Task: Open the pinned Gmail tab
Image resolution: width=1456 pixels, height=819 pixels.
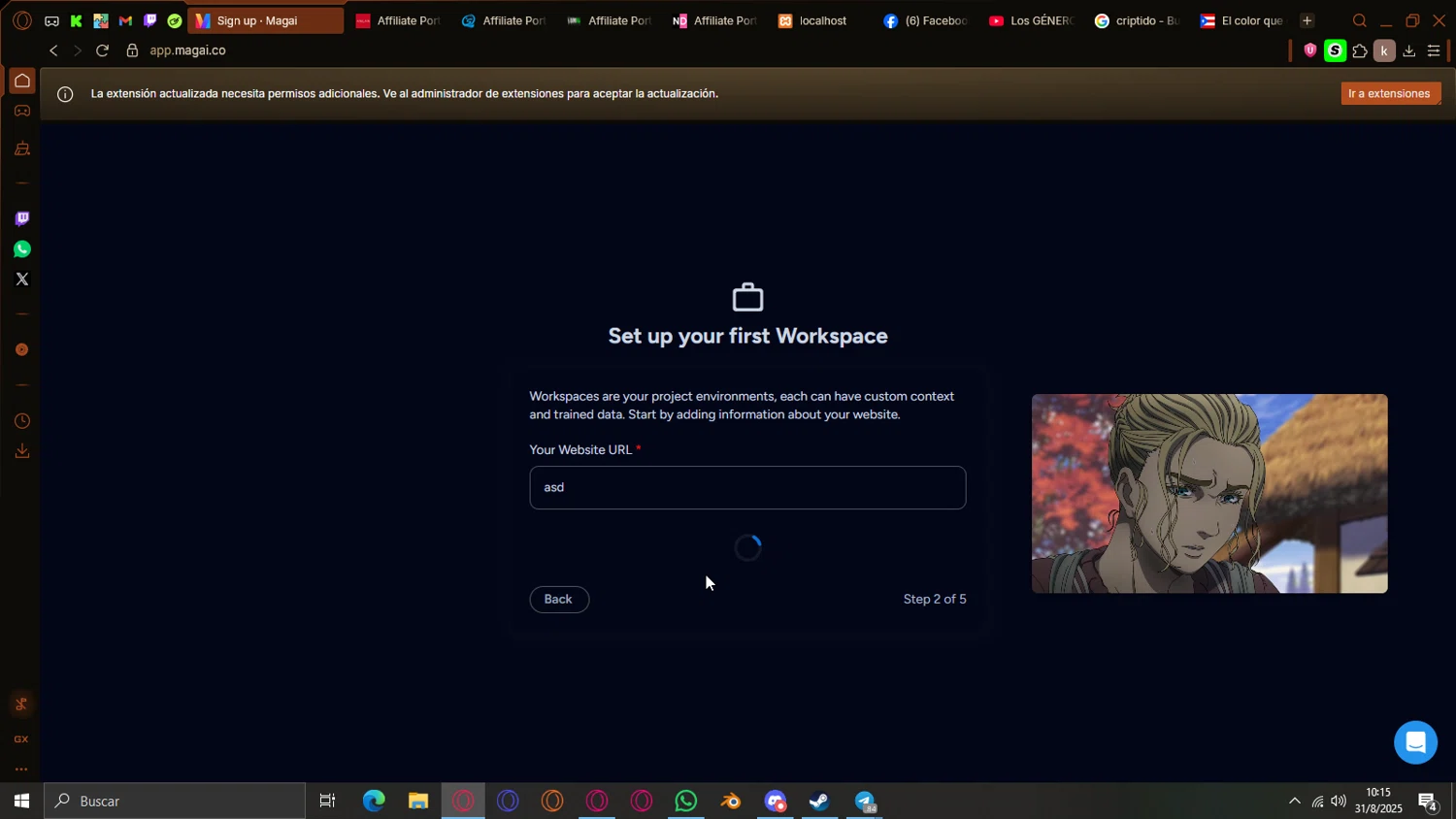Action: pos(125,20)
